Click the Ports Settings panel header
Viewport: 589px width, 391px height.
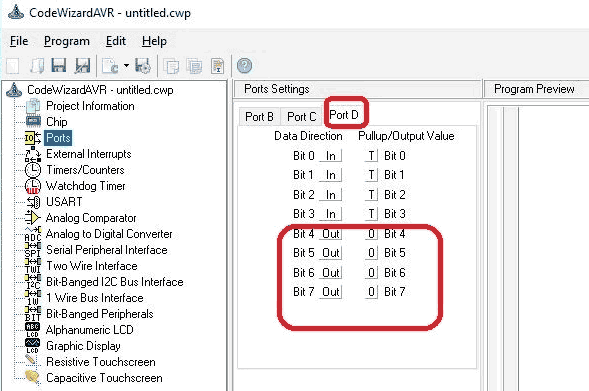(x=357, y=89)
